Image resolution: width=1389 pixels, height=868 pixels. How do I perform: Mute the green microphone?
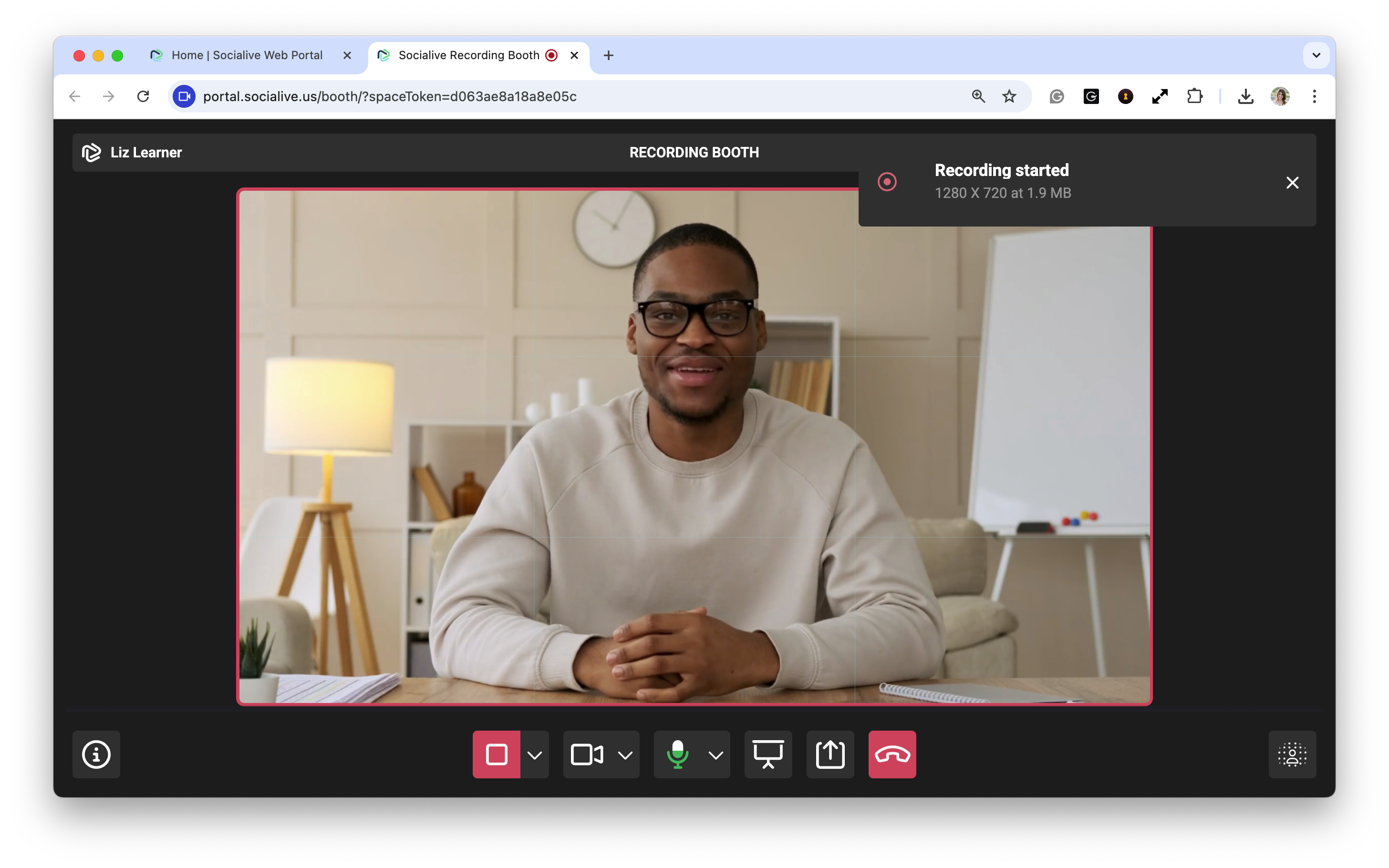(x=677, y=754)
